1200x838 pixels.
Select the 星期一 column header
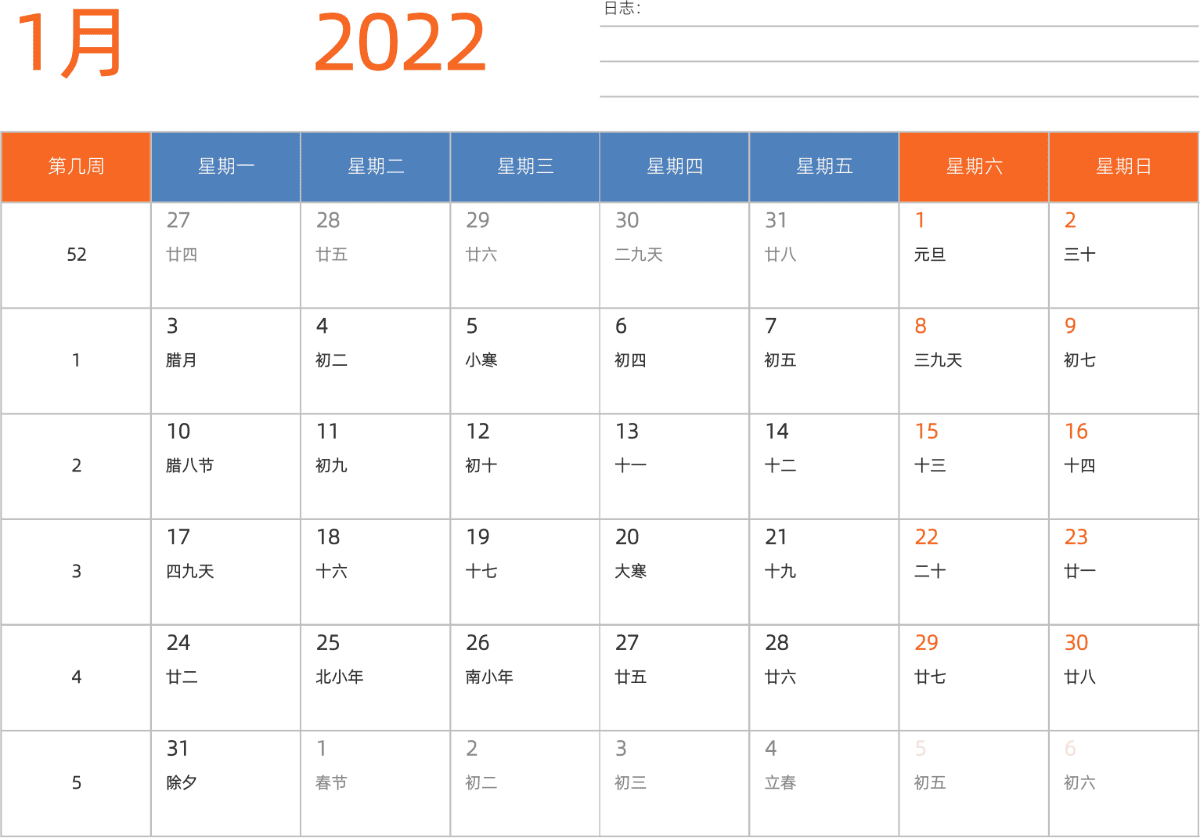pyautogui.click(x=226, y=167)
